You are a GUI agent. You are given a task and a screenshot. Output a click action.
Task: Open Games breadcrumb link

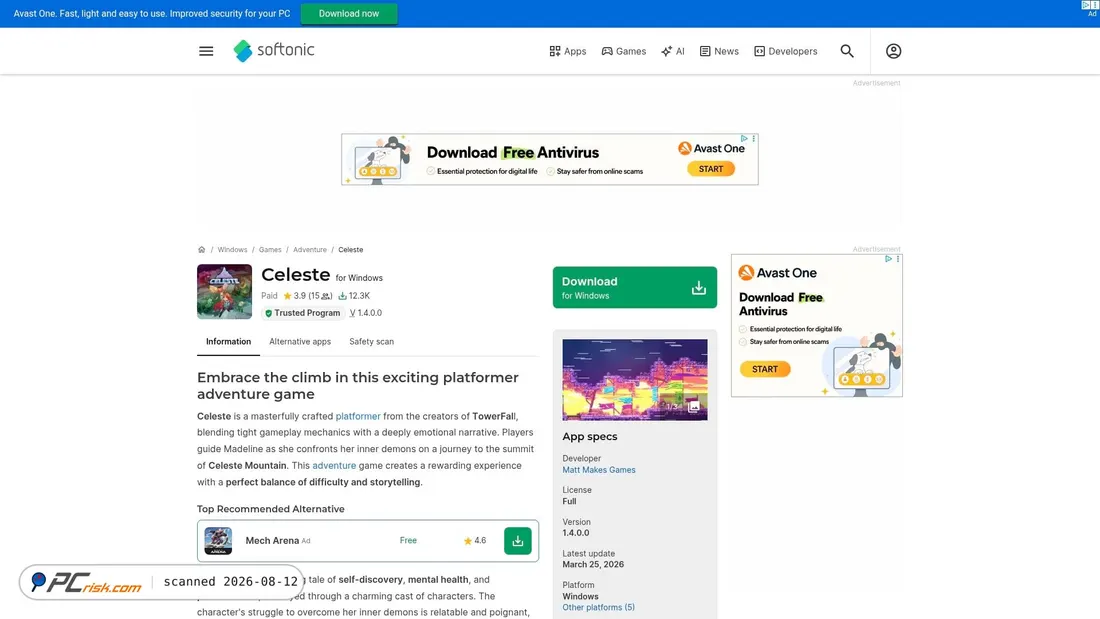(270, 250)
